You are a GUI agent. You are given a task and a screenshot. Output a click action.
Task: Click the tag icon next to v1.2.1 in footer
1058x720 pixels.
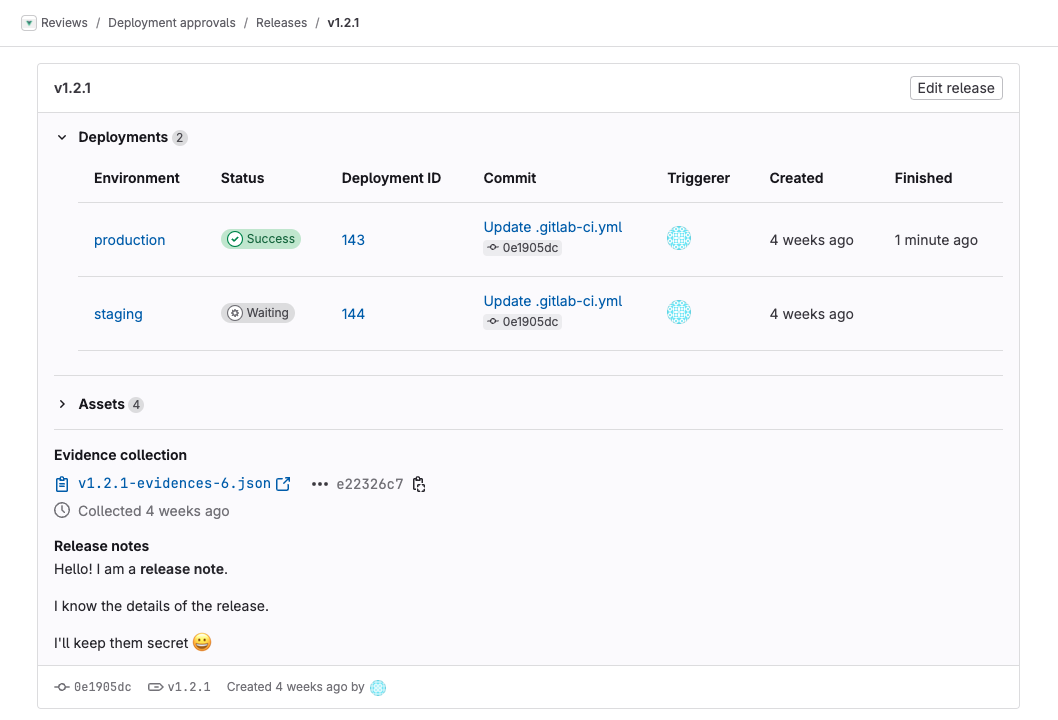[x=155, y=687]
